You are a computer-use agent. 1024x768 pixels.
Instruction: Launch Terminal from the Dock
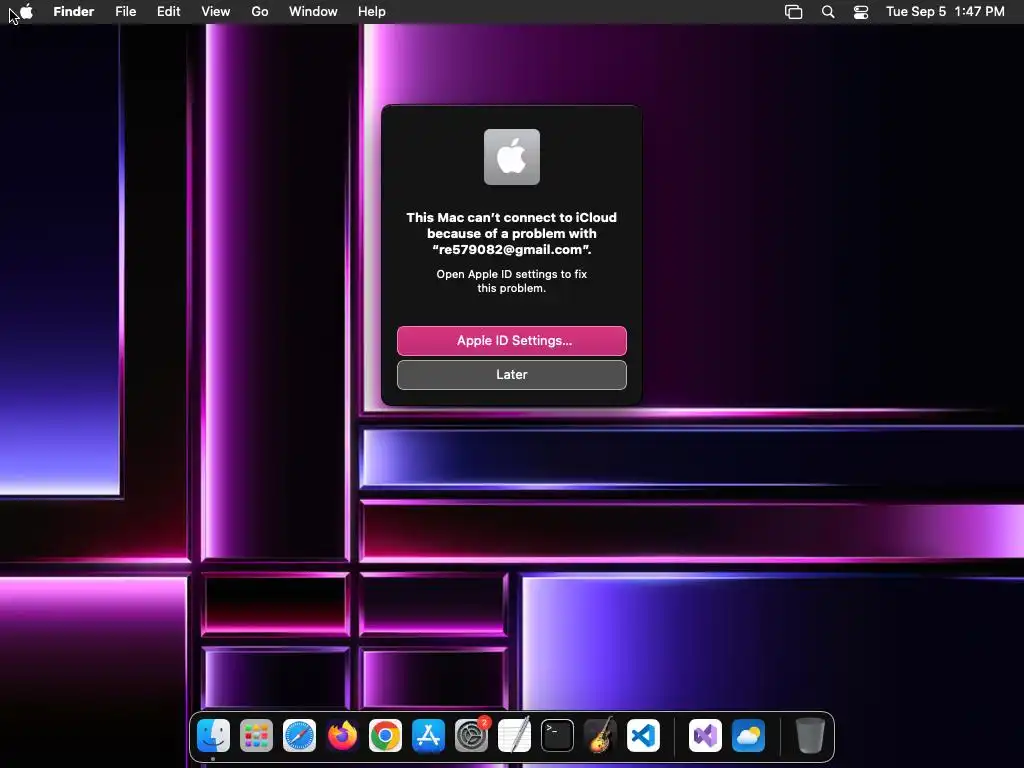click(x=557, y=736)
